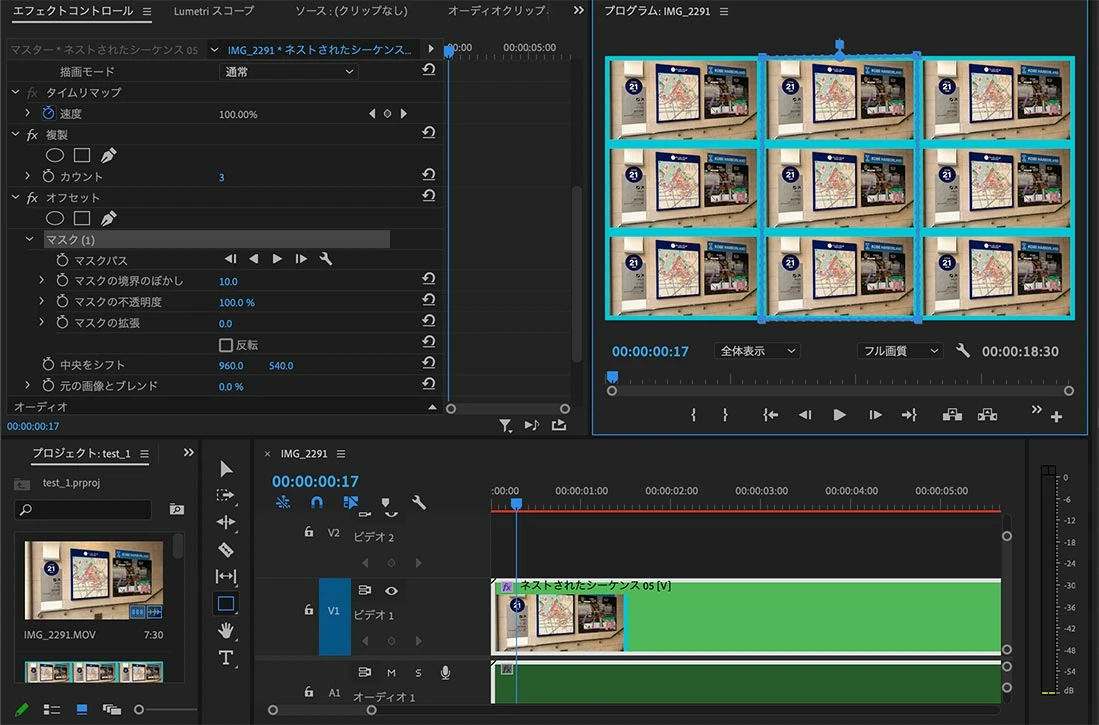The image size is (1099, 725).
Task: Switch to ソース: (クリップなし) tab
Action: [x=351, y=11]
